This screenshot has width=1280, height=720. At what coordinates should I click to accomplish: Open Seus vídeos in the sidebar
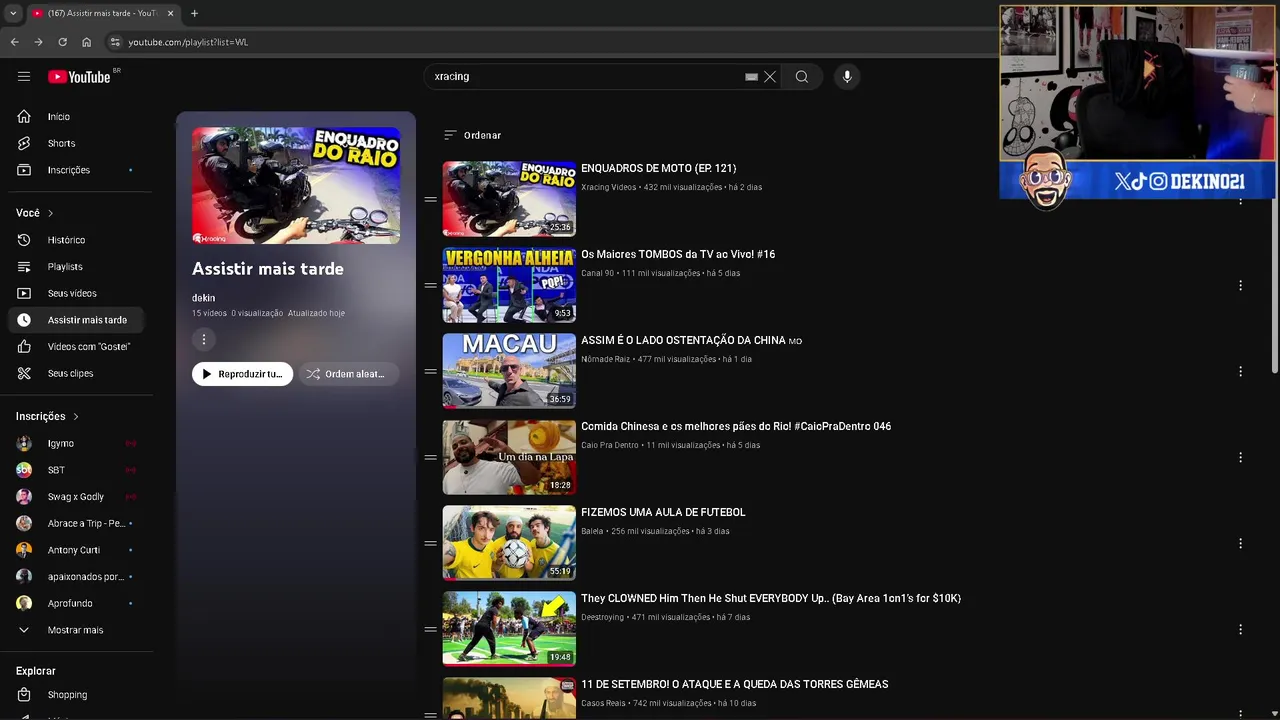(78, 293)
